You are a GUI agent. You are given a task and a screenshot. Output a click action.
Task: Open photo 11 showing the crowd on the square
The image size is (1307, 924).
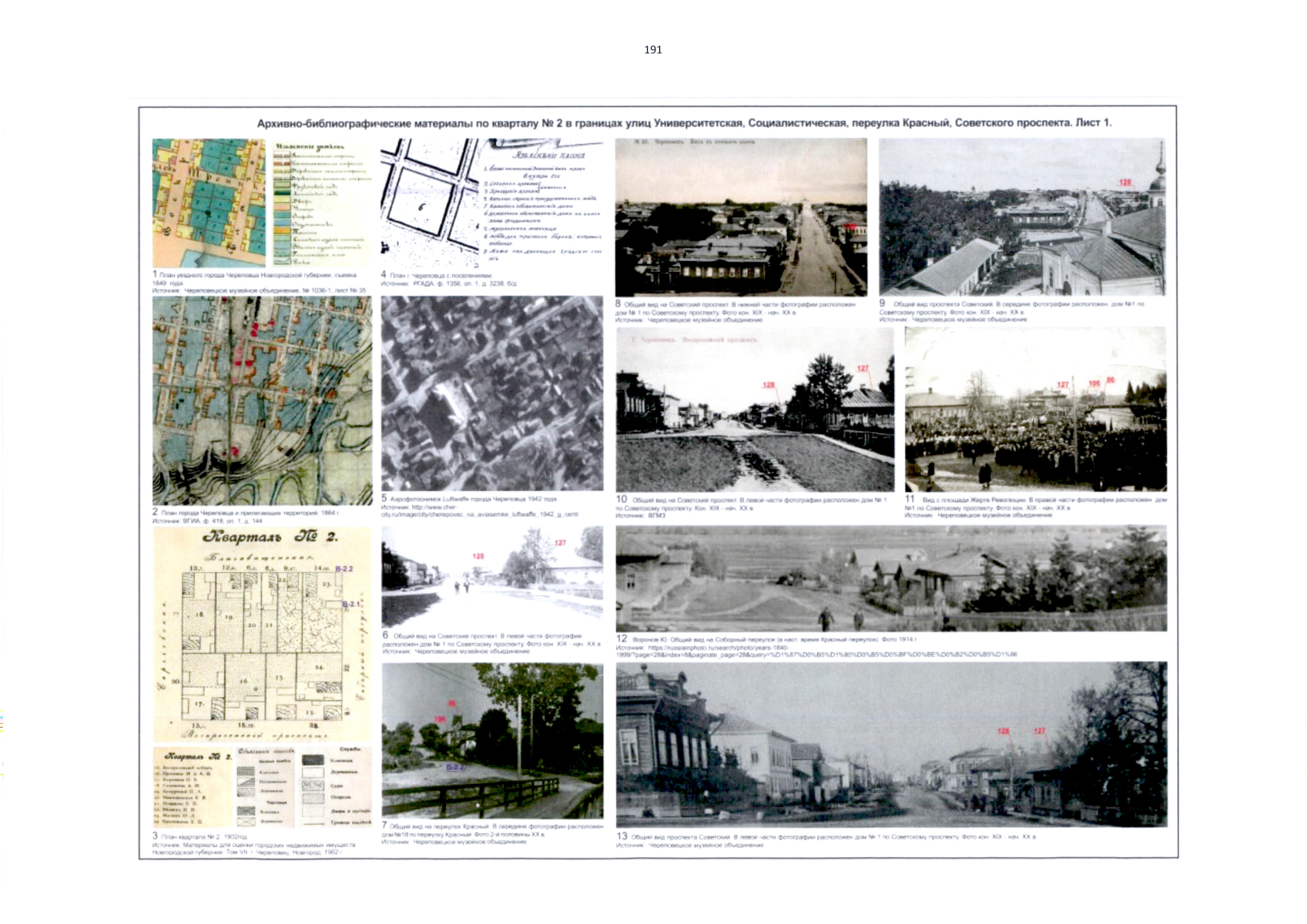click(x=1035, y=410)
